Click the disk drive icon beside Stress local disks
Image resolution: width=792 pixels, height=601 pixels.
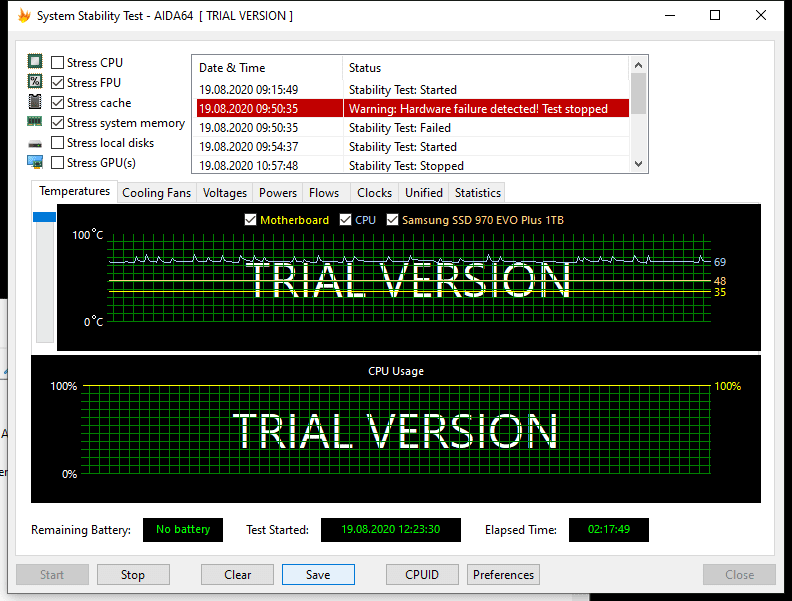point(35,144)
